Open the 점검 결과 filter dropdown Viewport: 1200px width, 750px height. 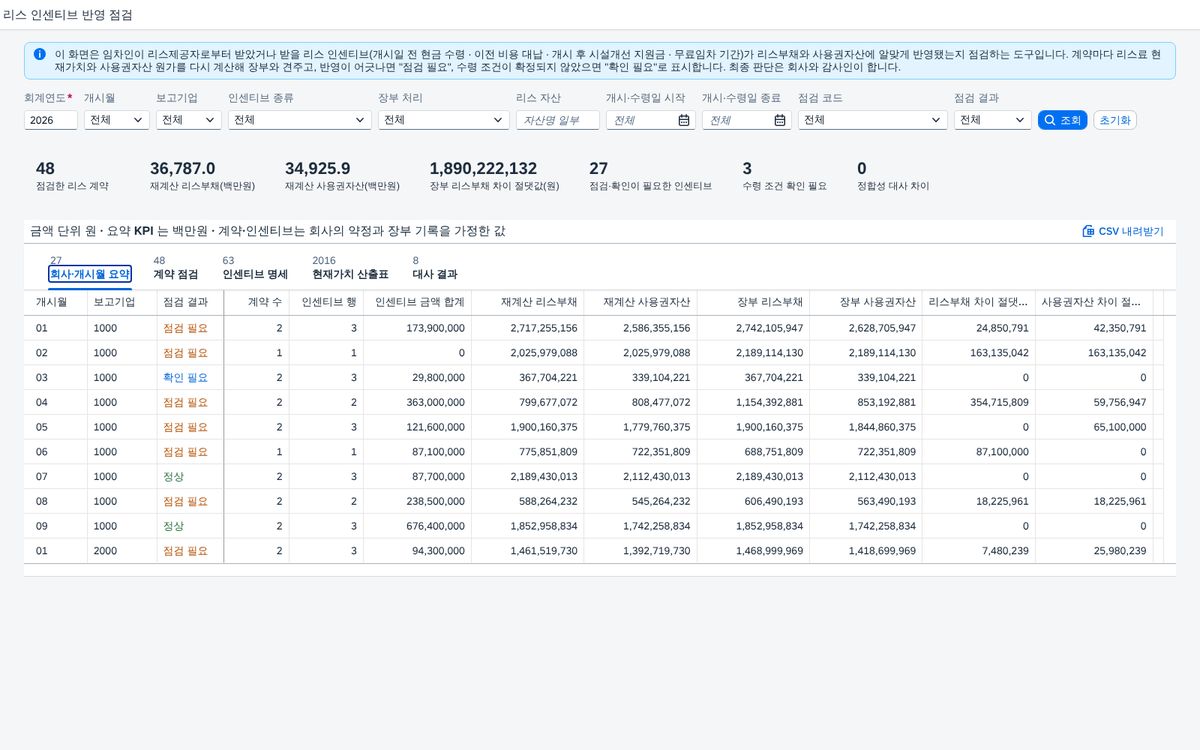tap(993, 120)
